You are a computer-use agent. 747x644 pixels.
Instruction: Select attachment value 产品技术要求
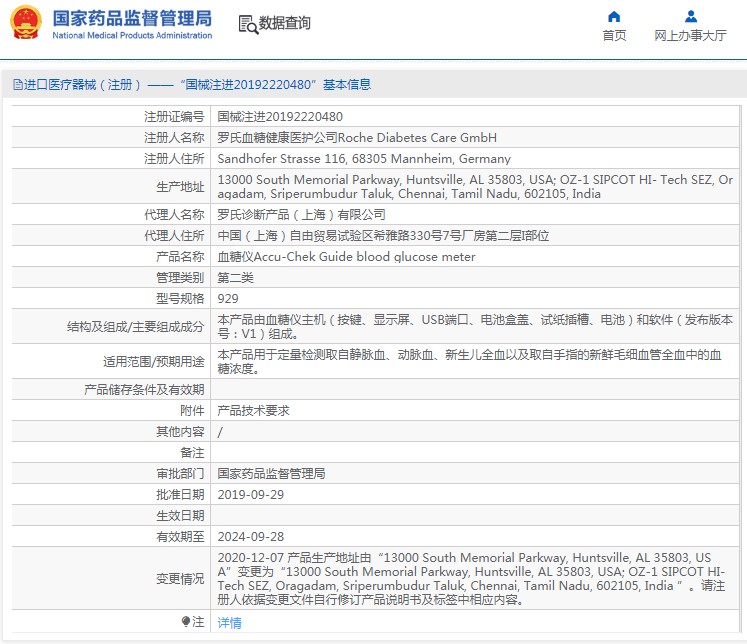[253, 411]
